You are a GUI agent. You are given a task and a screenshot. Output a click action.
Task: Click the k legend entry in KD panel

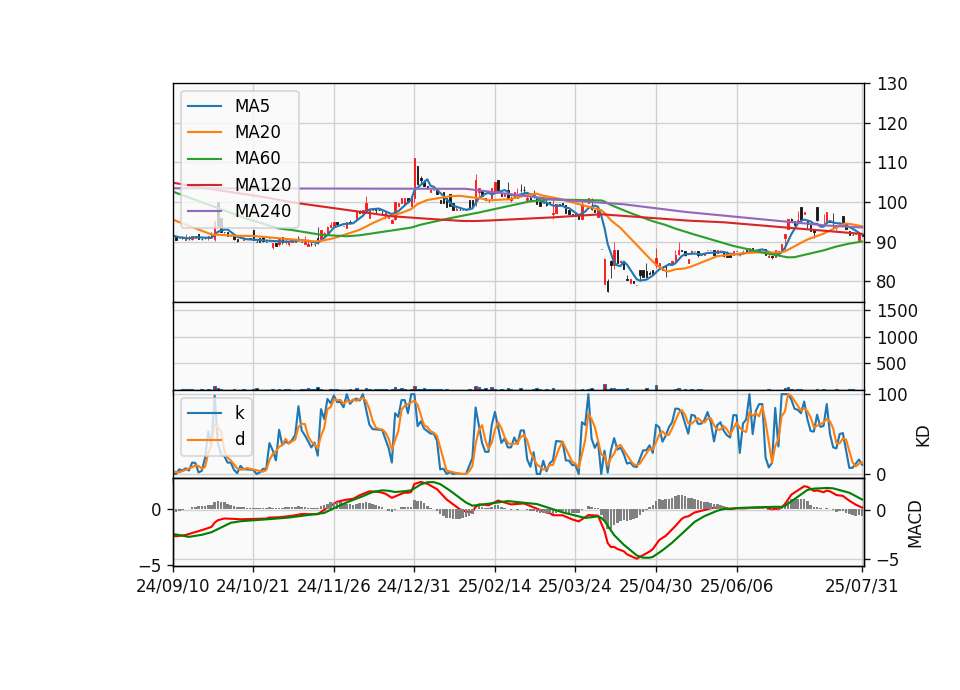point(239,413)
